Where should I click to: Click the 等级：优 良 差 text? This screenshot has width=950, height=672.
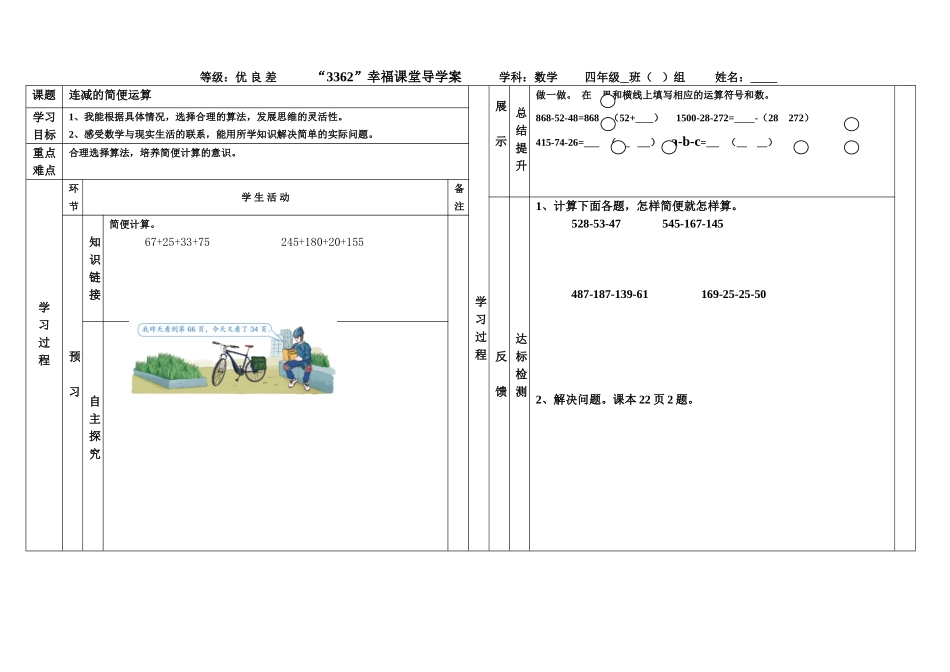tap(239, 78)
